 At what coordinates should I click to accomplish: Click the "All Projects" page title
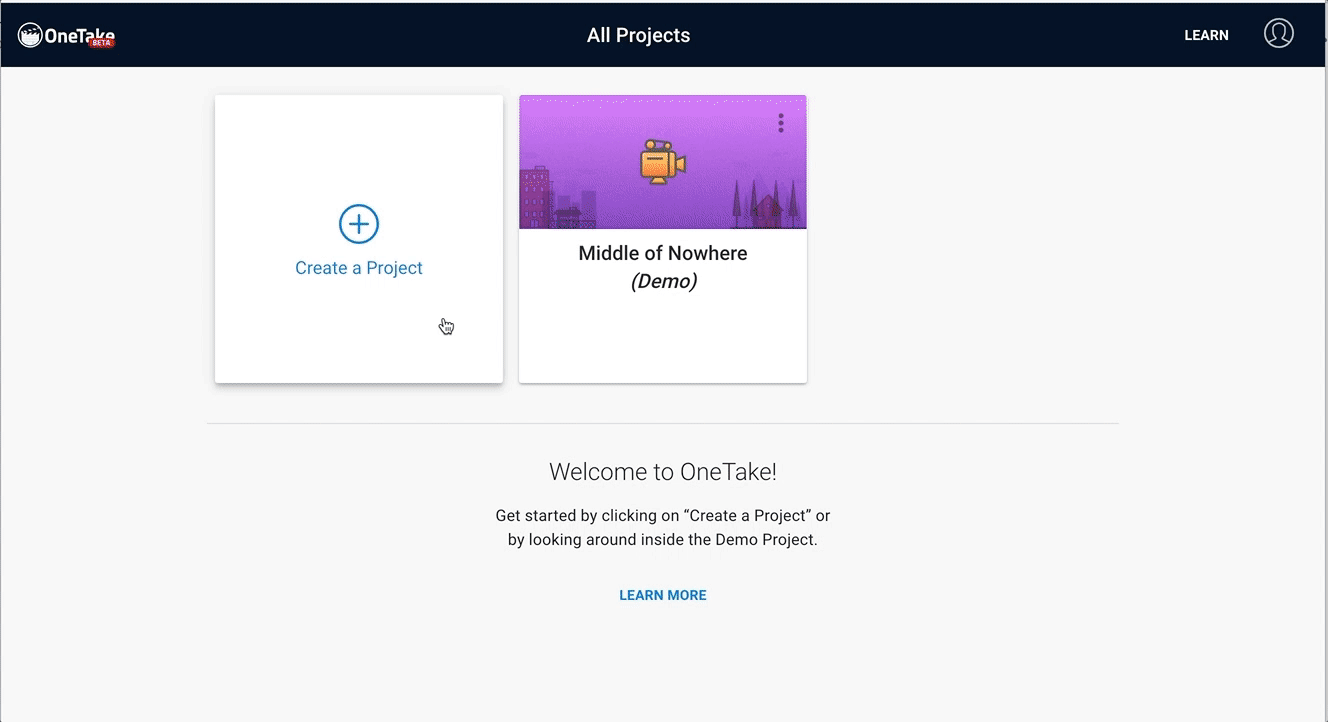click(639, 35)
